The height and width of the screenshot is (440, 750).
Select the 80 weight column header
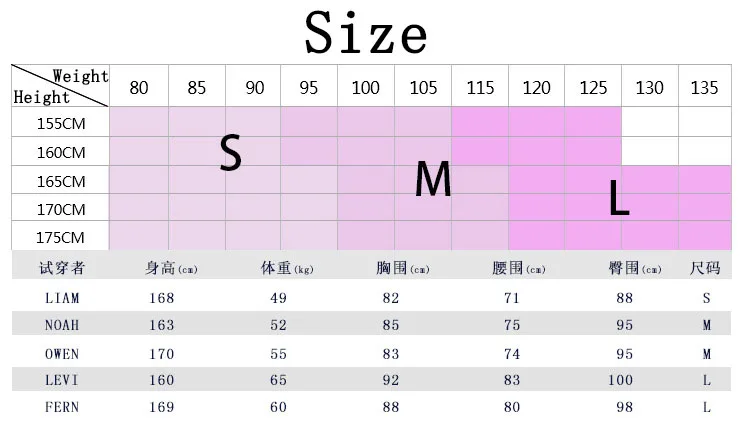139,86
